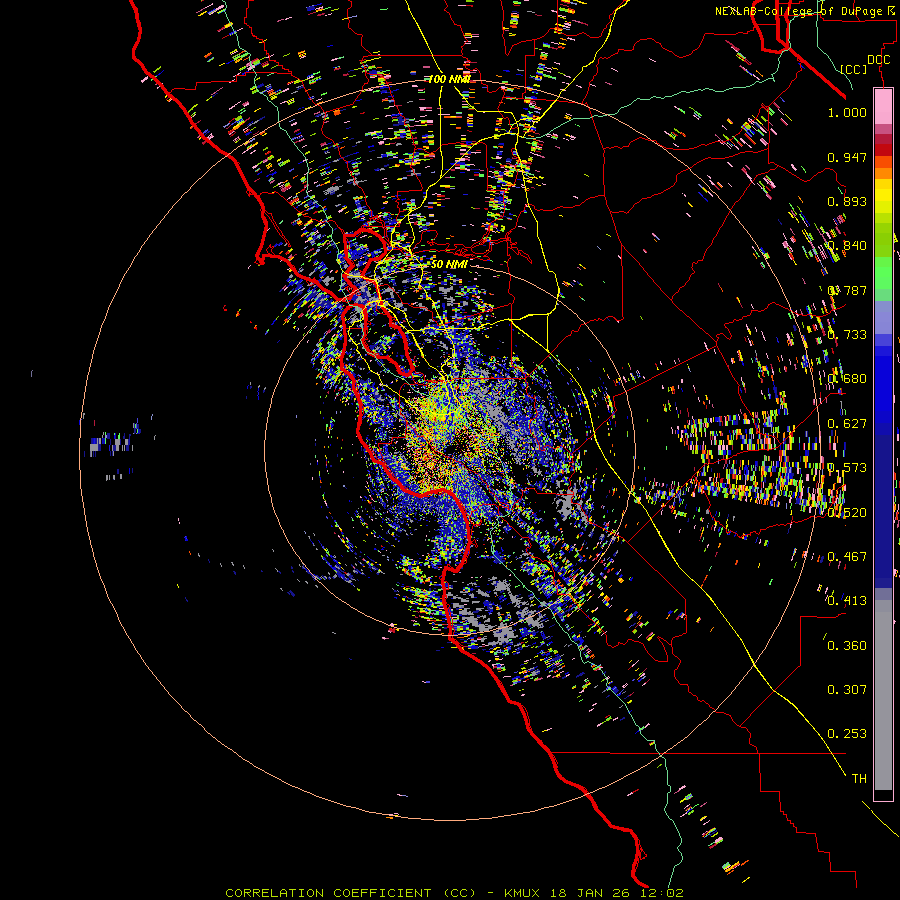Click the 0.573 scale value

pyautogui.click(x=847, y=468)
